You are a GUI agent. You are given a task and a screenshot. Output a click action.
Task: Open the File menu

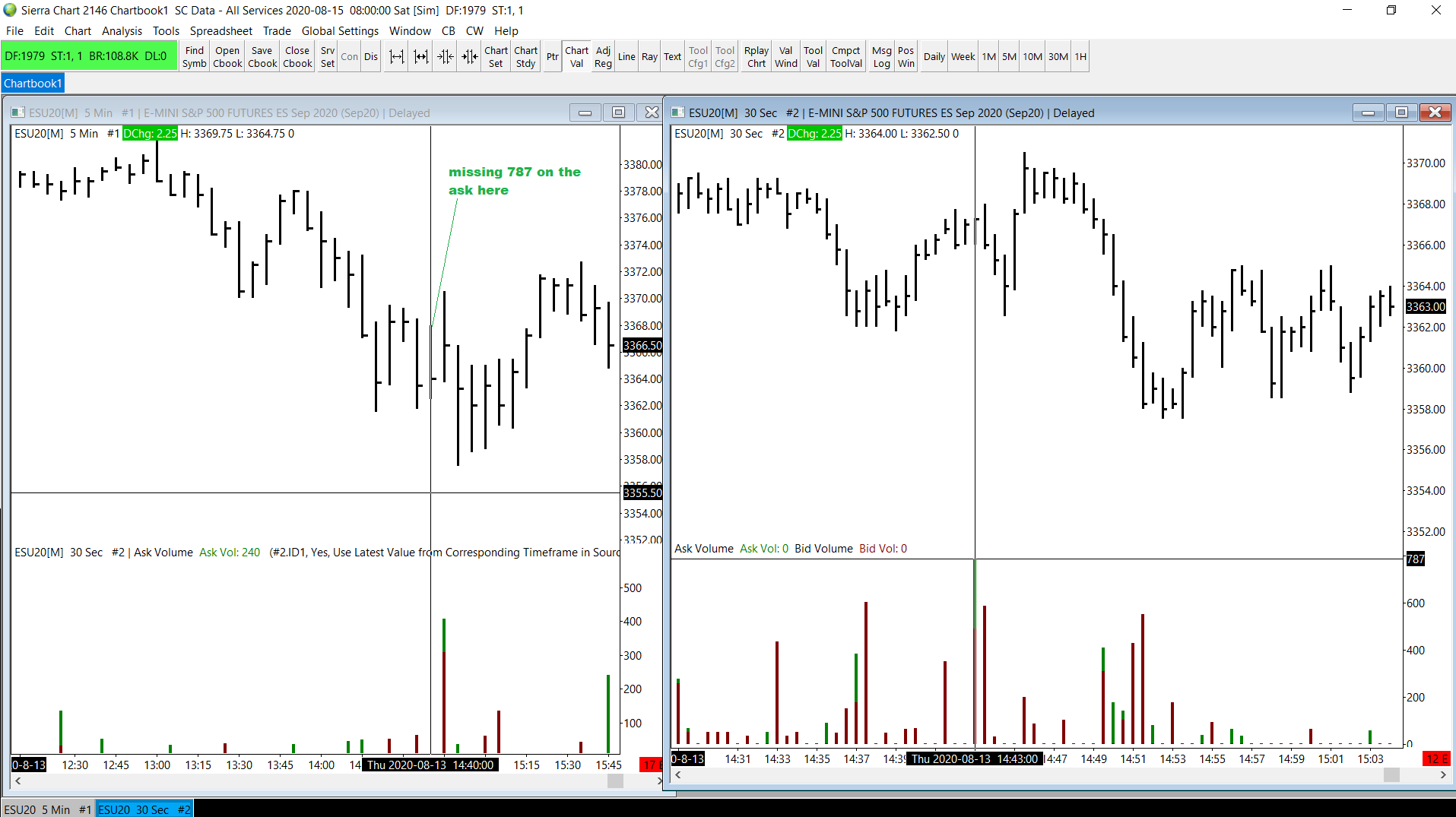[14, 31]
